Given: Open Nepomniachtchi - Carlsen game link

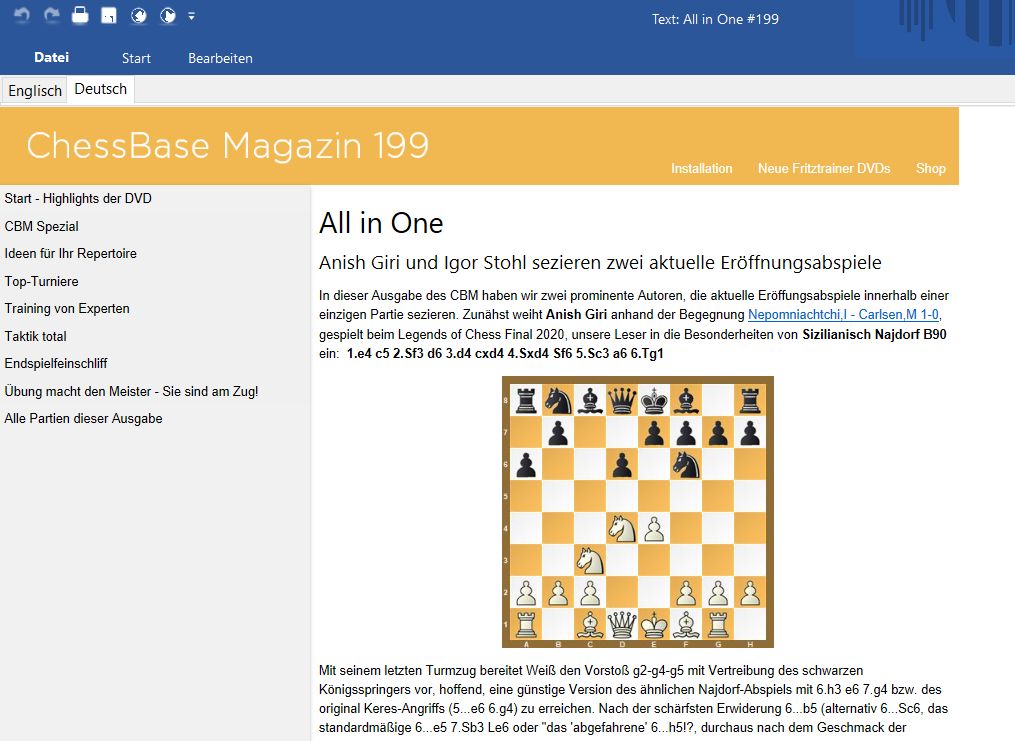Looking at the screenshot, I should pos(843,315).
